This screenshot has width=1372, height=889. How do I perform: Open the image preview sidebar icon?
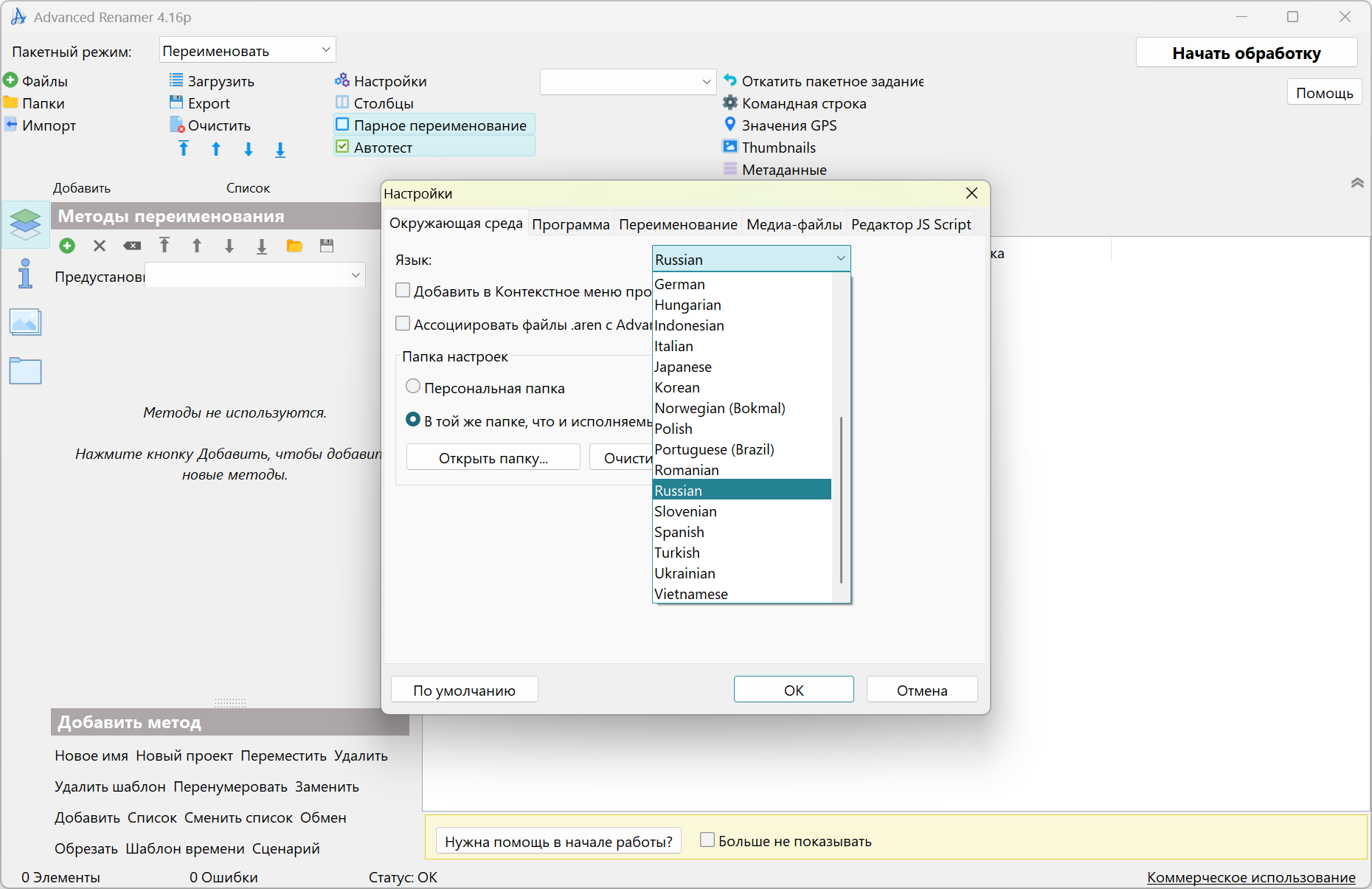tap(25, 322)
